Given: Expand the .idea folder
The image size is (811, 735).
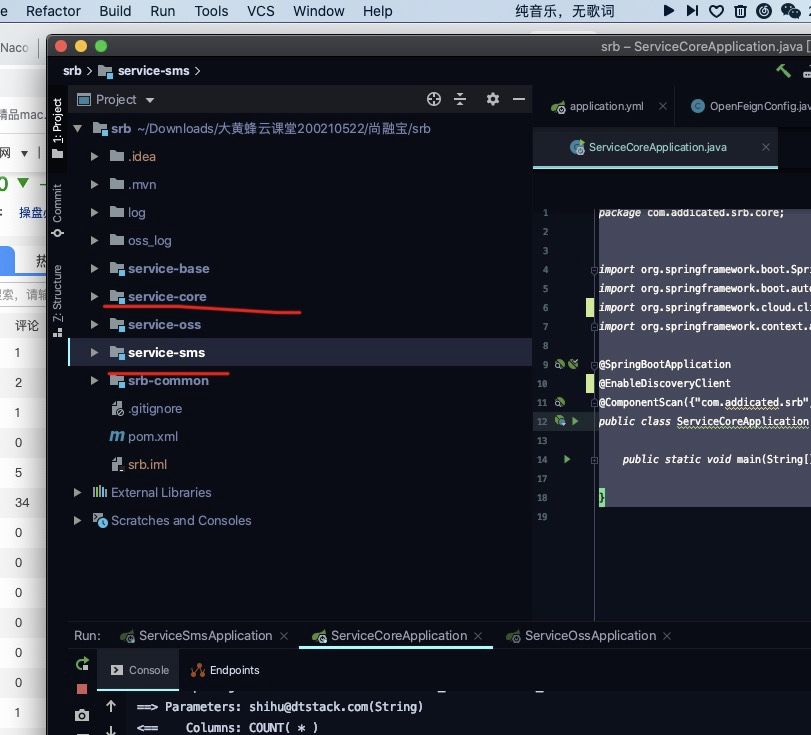Looking at the screenshot, I should click(x=94, y=156).
